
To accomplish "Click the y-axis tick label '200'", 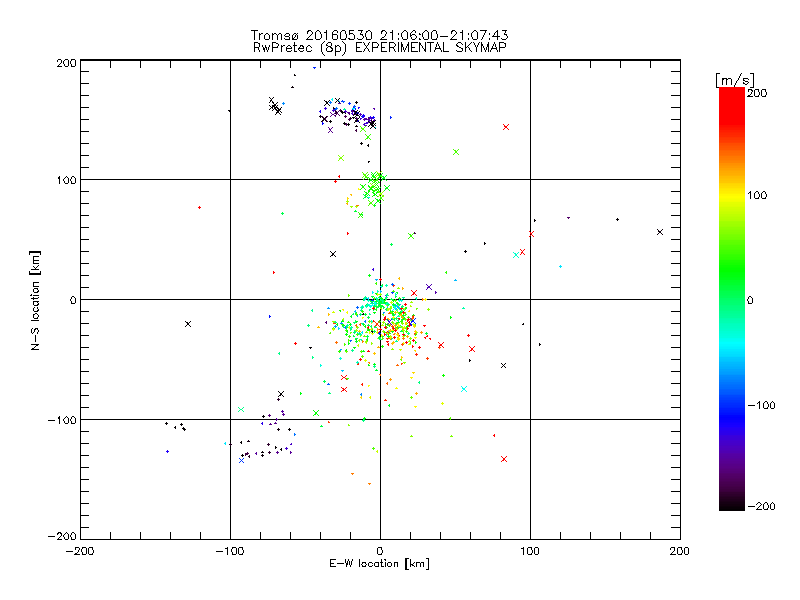I will tap(66, 63).
